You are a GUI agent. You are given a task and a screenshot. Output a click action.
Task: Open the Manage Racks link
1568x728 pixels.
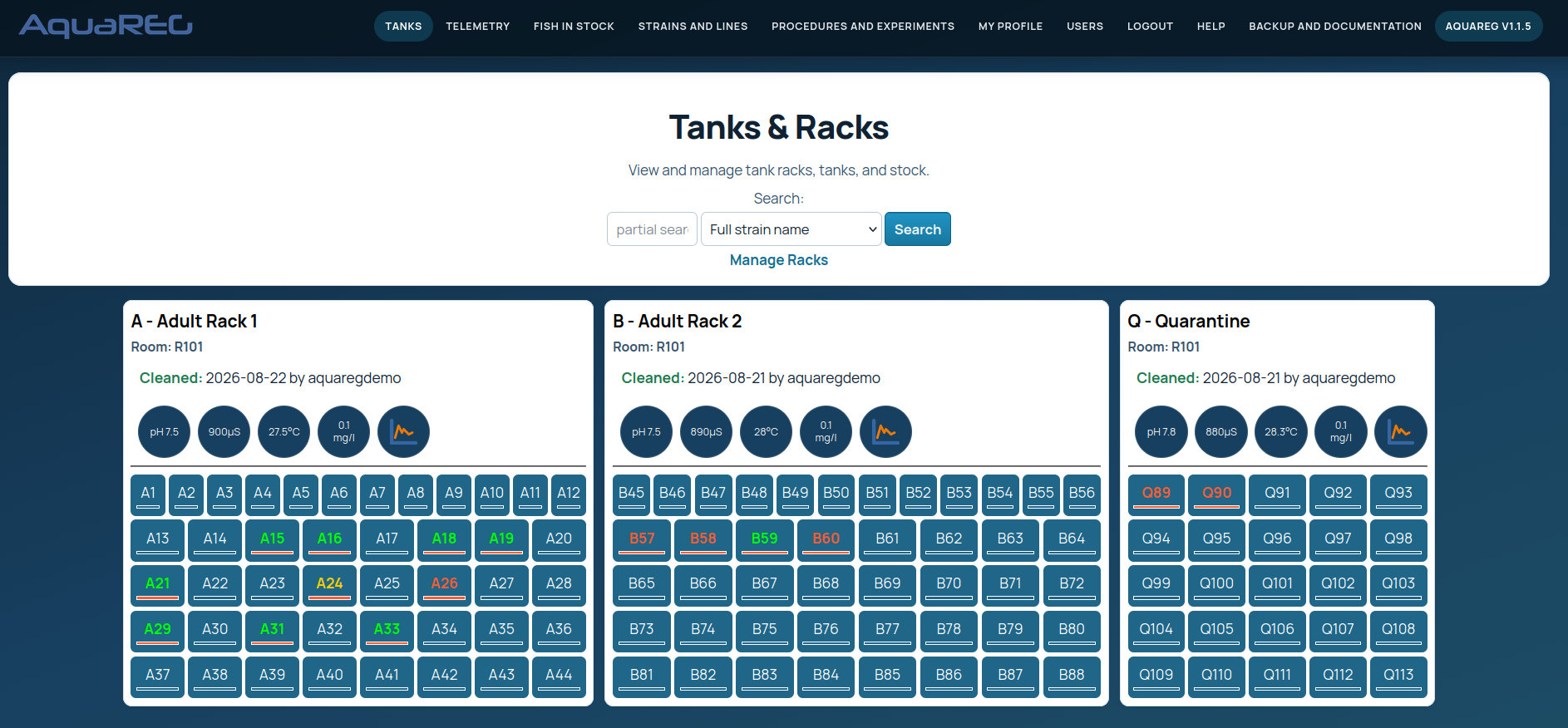(x=779, y=260)
